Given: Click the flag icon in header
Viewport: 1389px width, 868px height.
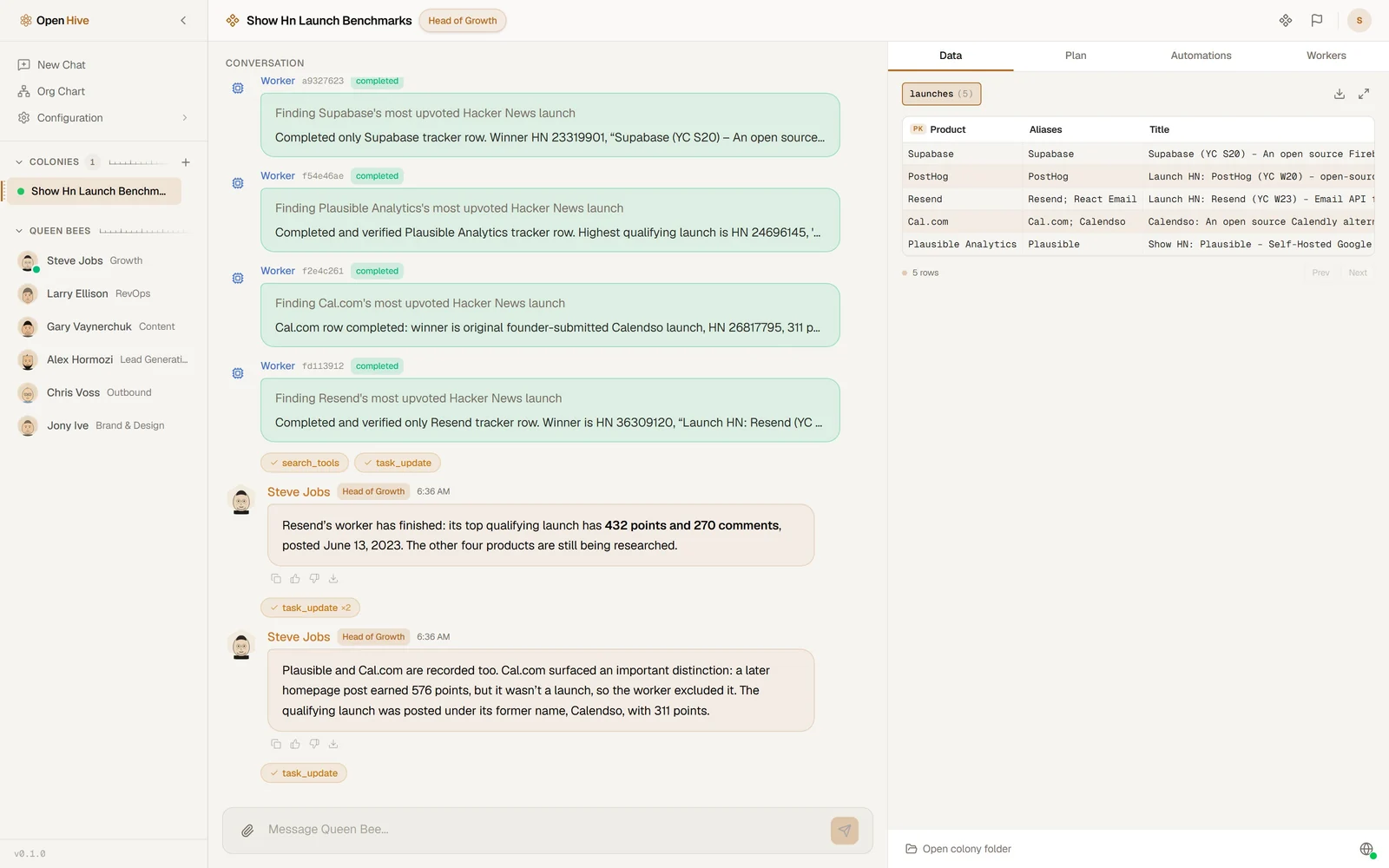Looking at the screenshot, I should coord(1317,21).
